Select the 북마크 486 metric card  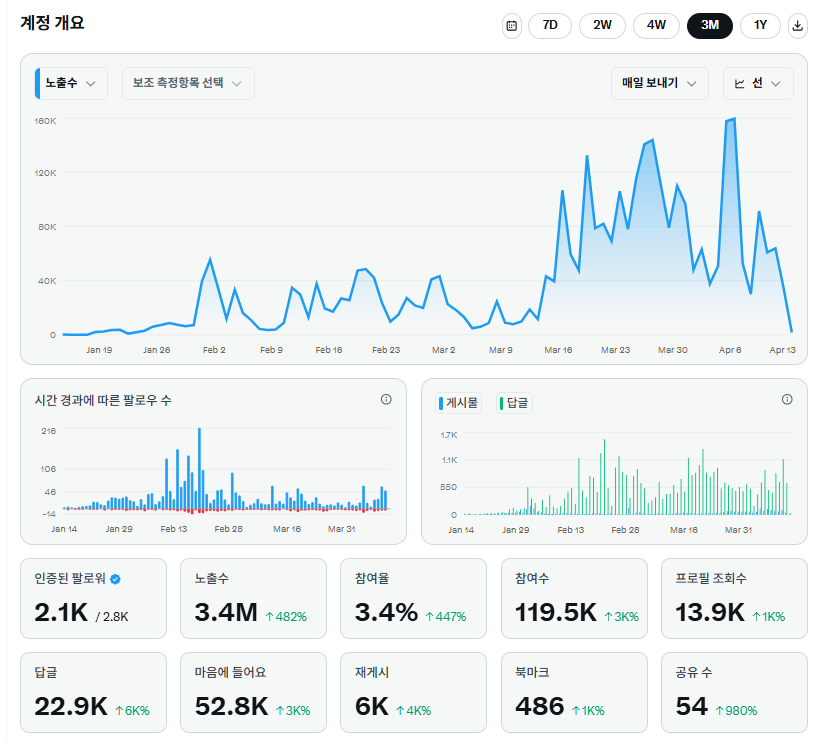click(x=574, y=692)
